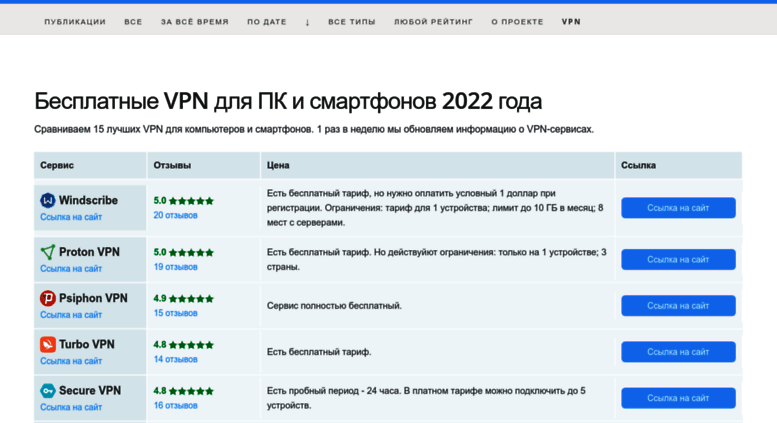Image resolution: width=777 pixels, height=423 pixels.
Task: Open the 20 отзывов reviews link
Action: point(175,215)
